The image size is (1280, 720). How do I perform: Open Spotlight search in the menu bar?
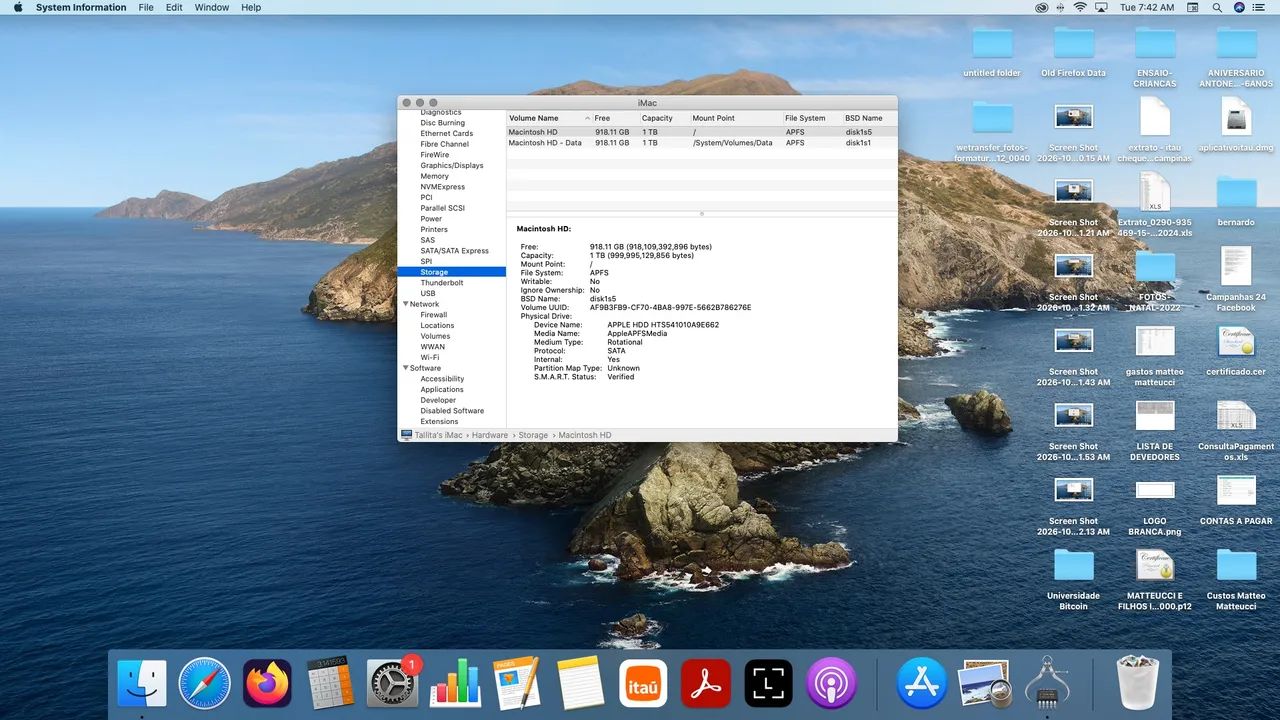coord(1217,7)
